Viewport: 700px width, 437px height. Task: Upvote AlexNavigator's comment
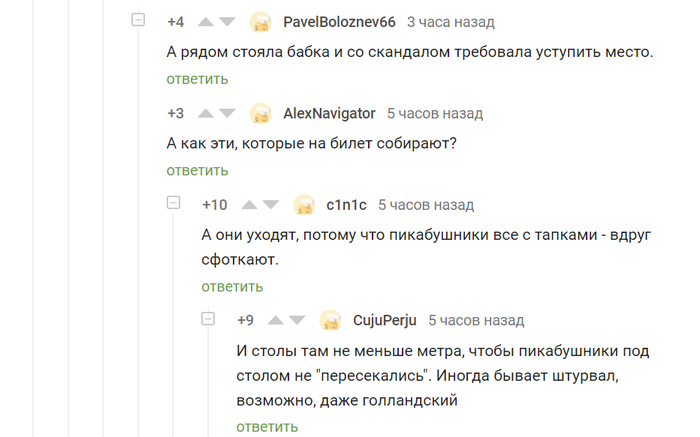click(x=206, y=113)
